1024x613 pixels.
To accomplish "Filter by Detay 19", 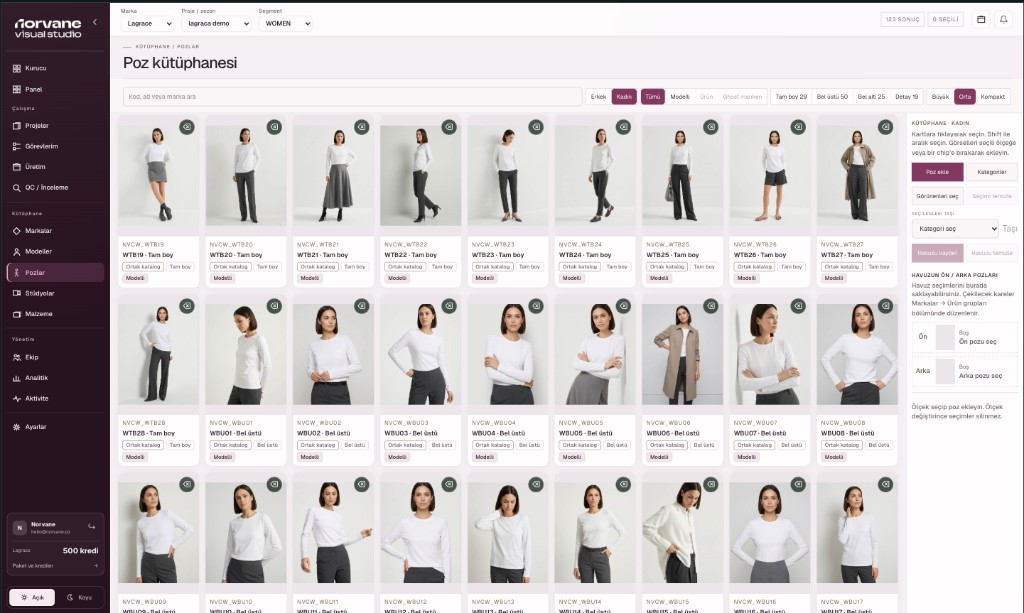I will coord(906,97).
